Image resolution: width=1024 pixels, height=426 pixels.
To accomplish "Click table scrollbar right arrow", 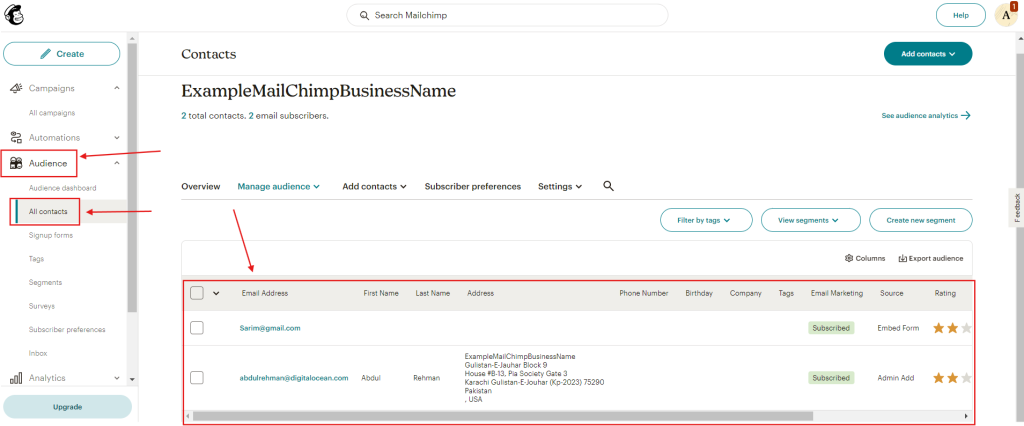I will coord(967,416).
